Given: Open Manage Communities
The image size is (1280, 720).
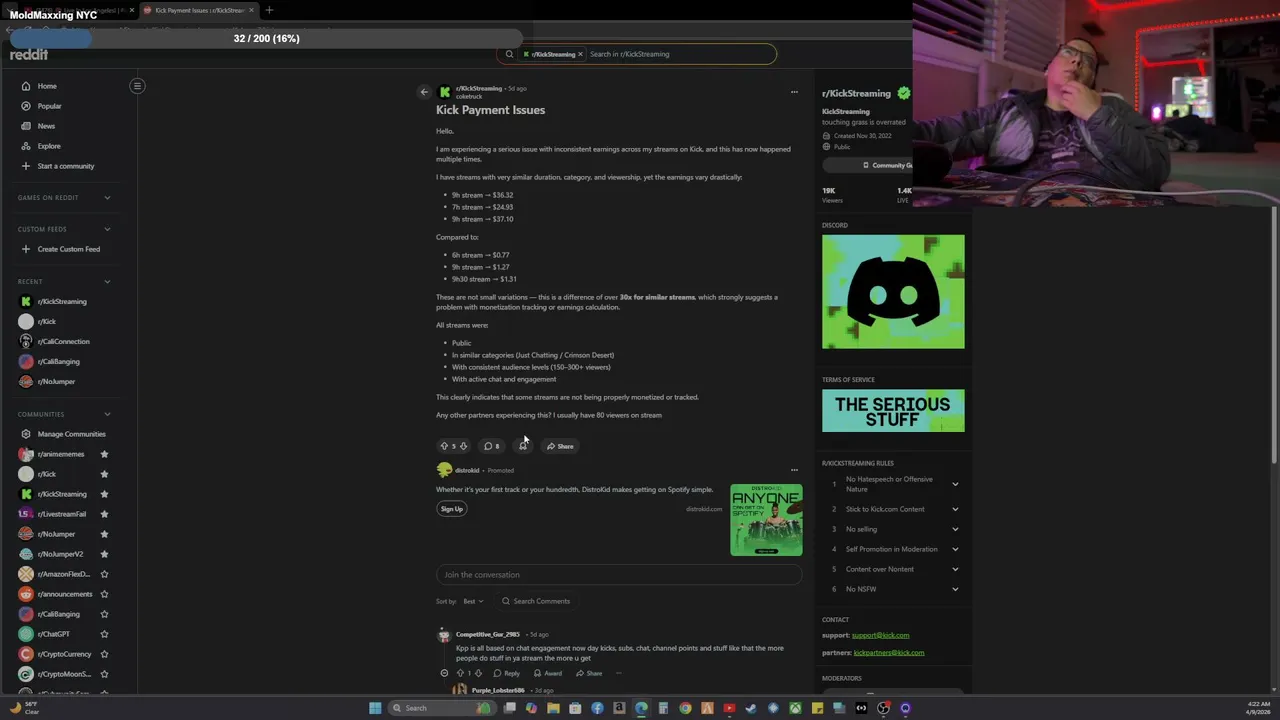Looking at the screenshot, I should pos(69,434).
